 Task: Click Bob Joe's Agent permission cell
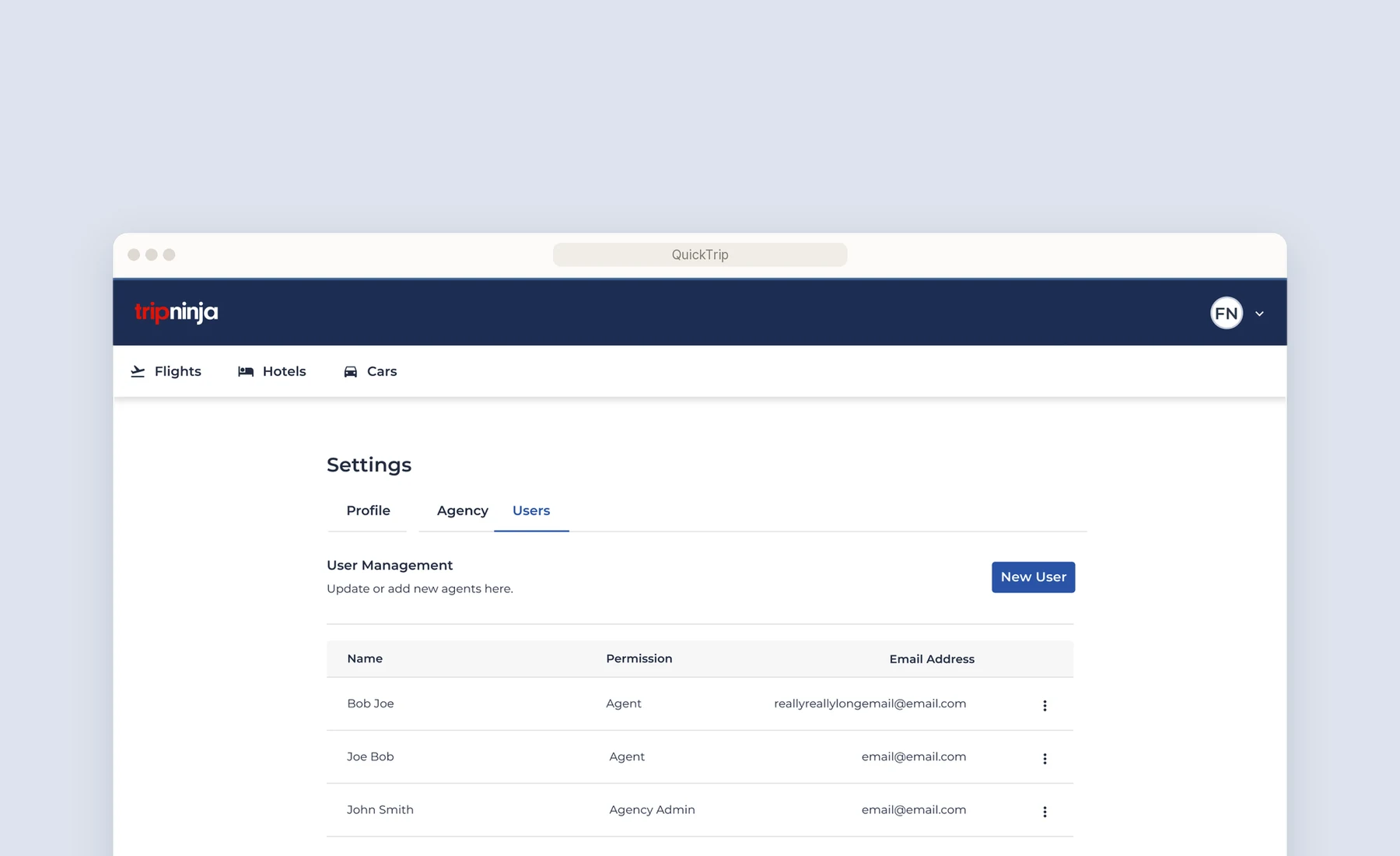pyautogui.click(x=624, y=703)
